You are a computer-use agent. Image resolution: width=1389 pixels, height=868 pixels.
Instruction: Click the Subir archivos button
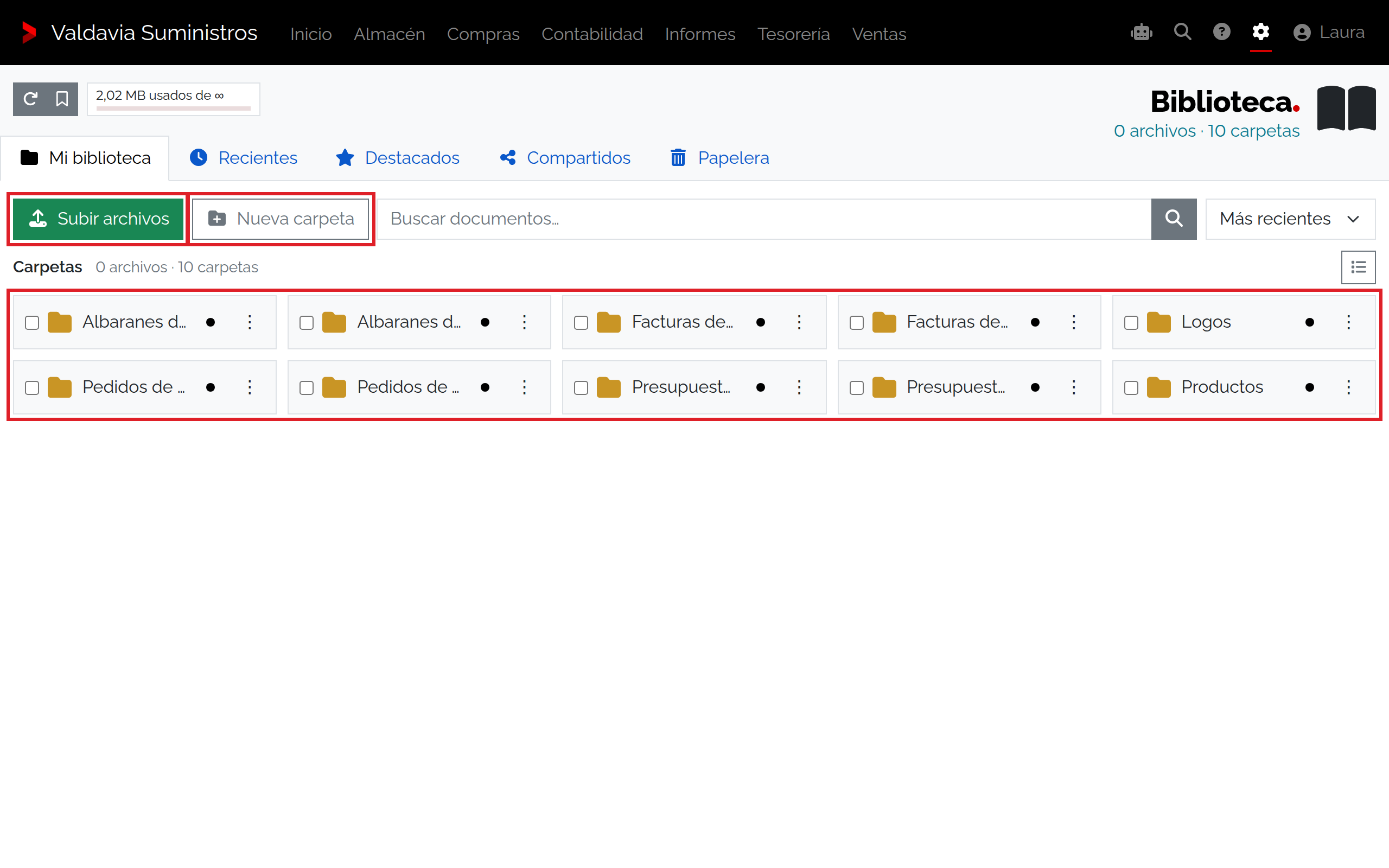(98, 219)
